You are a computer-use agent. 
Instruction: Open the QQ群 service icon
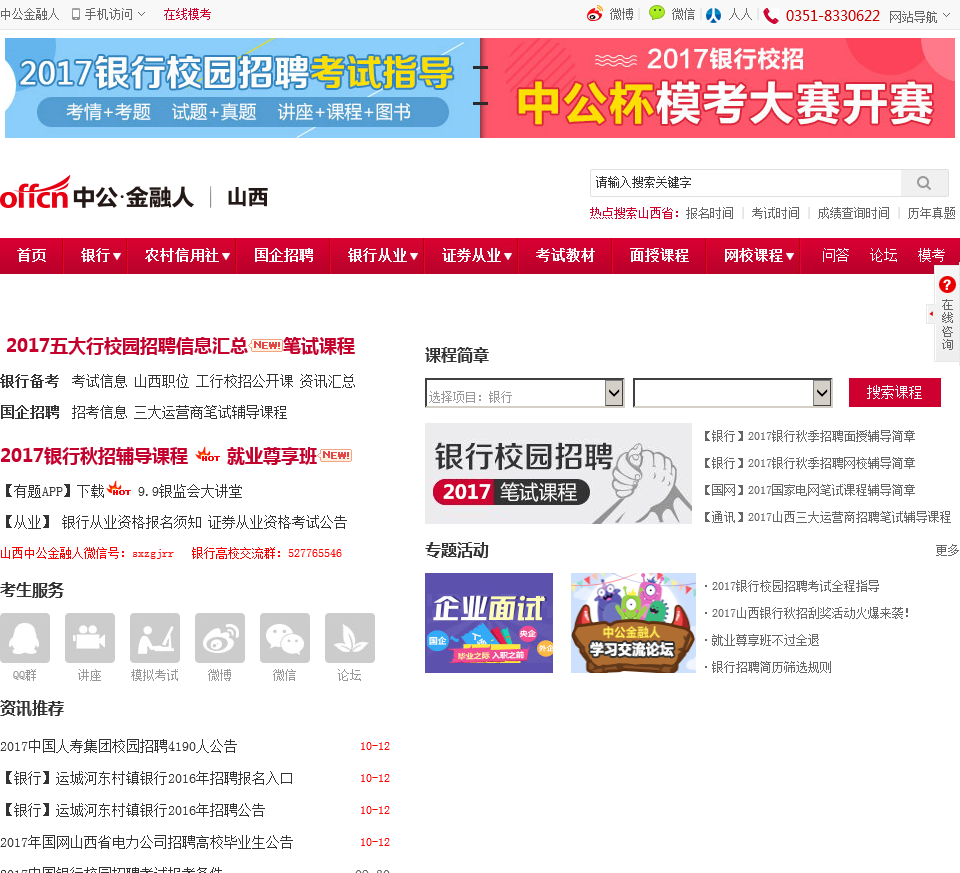pos(24,638)
